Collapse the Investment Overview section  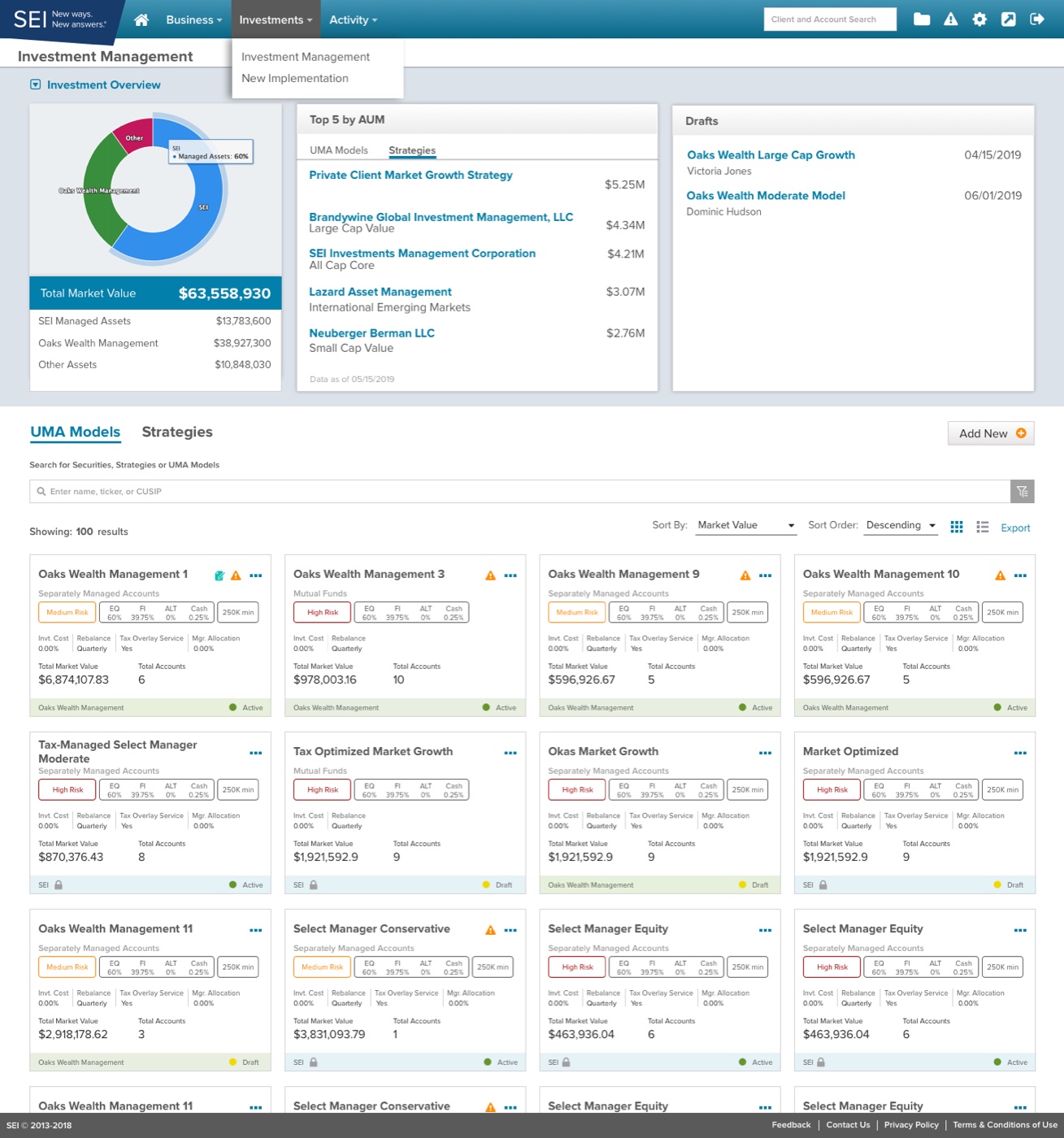point(35,85)
